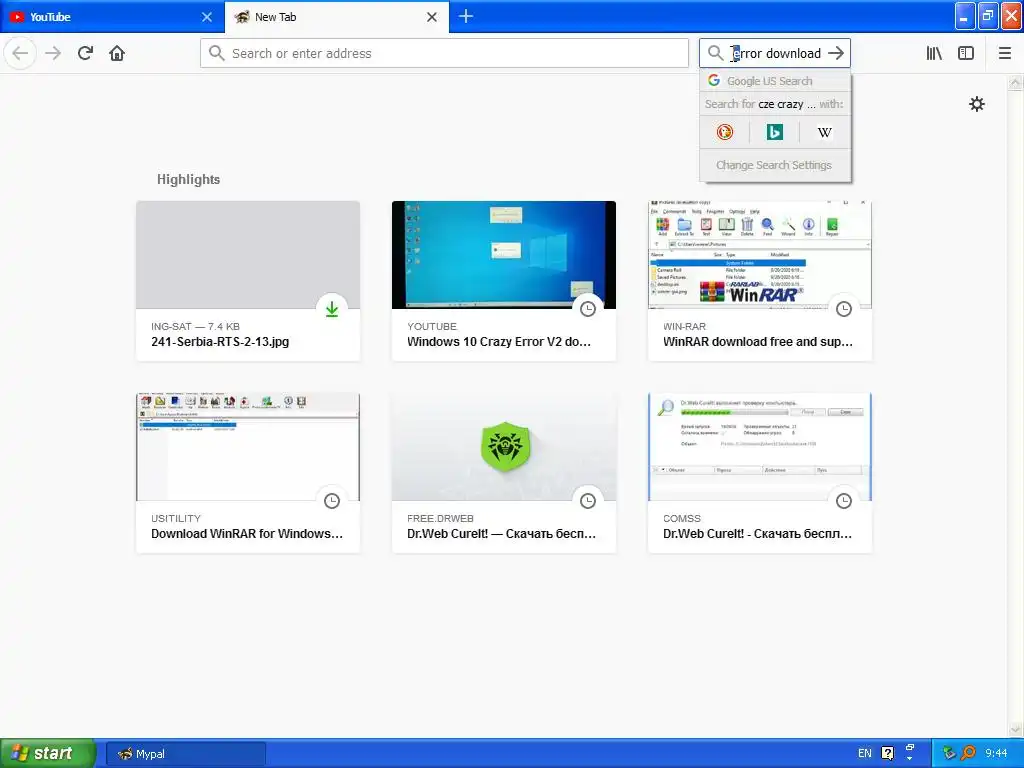The height and width of the screenshot is (768, 1024).
Task: Search with Bing engine icon
Action: pyautogui.click(x=775, y=133)
